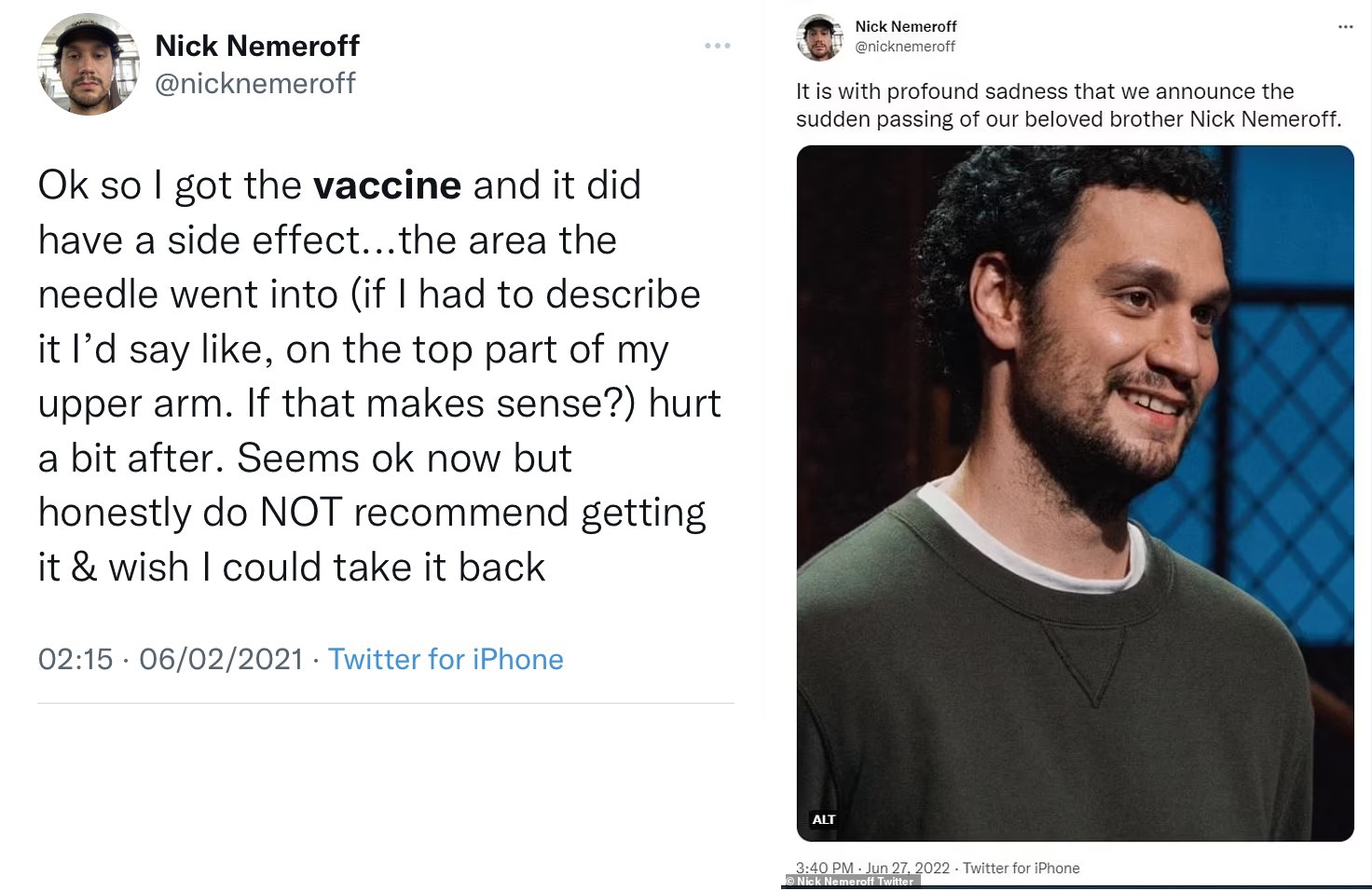Click the 06/02/2021 date on the vaccine tweet
The width and height of the screenshot is (1372, 891).
[x=221, y=659]
